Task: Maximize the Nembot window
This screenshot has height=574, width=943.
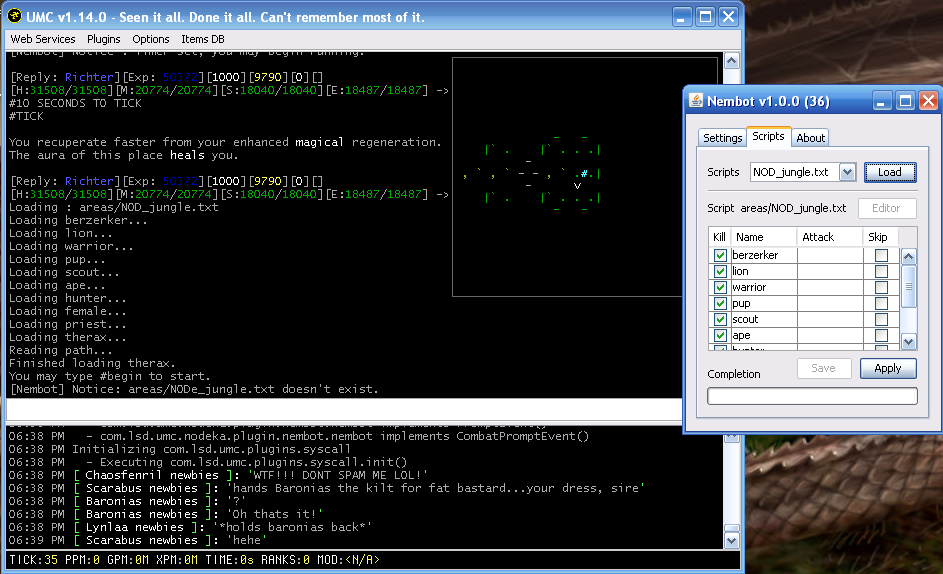Action: click(905, 101)
